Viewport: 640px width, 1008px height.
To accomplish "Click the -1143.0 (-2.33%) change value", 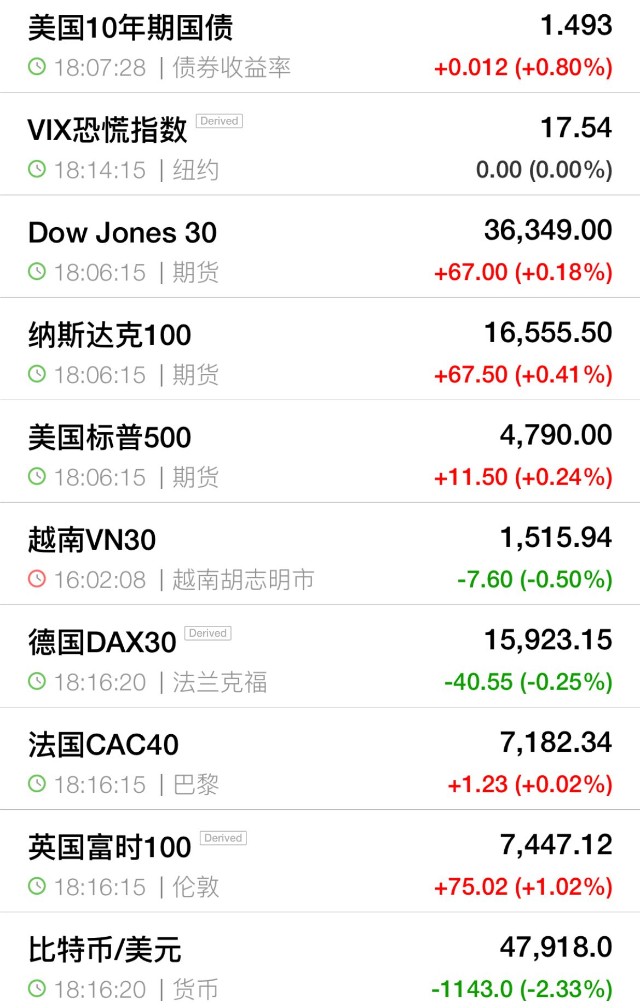I will pyautogui.click(x=522, y=989).
